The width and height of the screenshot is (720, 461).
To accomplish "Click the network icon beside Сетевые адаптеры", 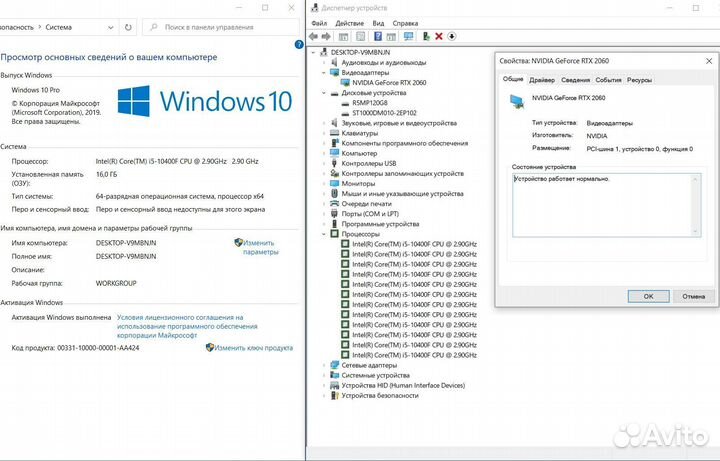I will pyautogui.click(x=334, y=365).
